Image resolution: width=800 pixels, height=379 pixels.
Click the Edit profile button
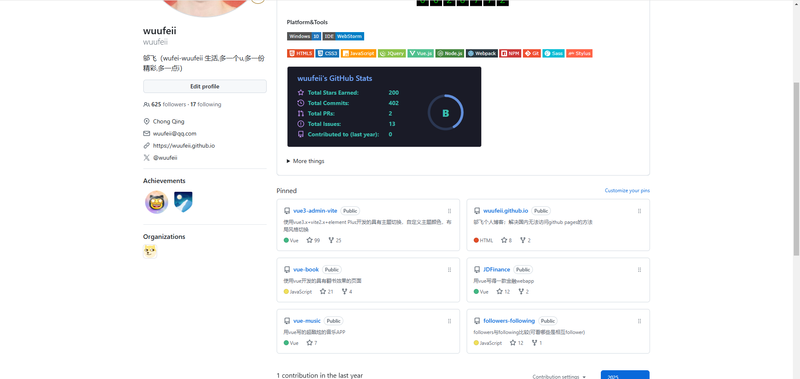(205, 86)
